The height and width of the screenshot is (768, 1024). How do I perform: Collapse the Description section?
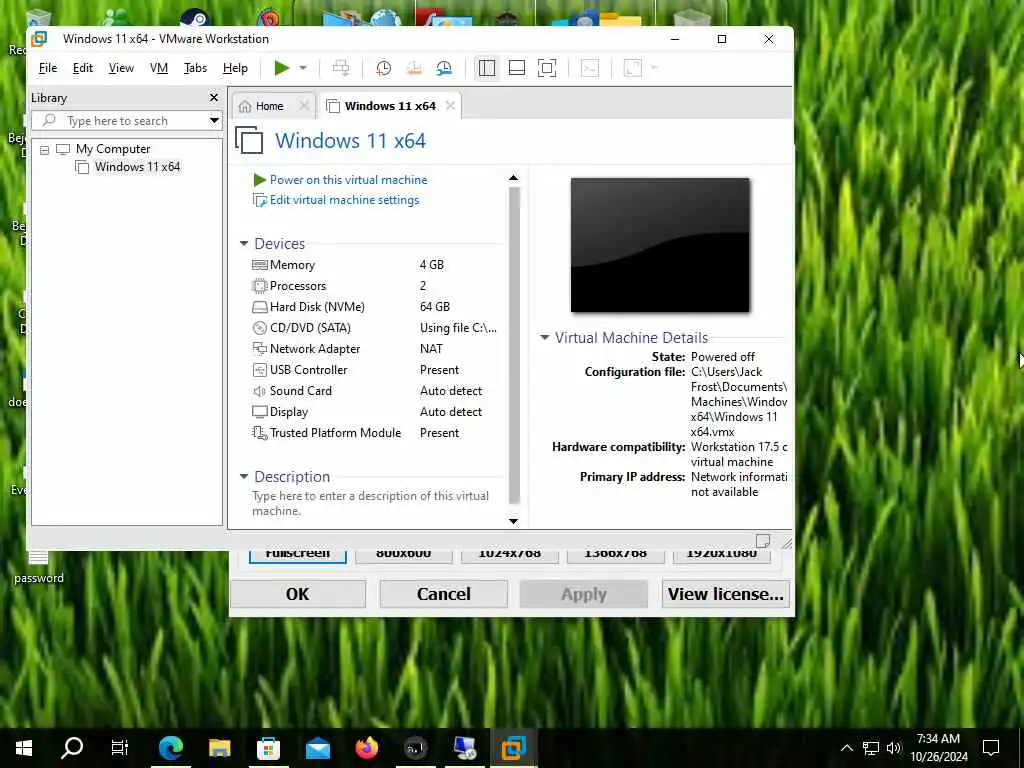pos(244,477)
